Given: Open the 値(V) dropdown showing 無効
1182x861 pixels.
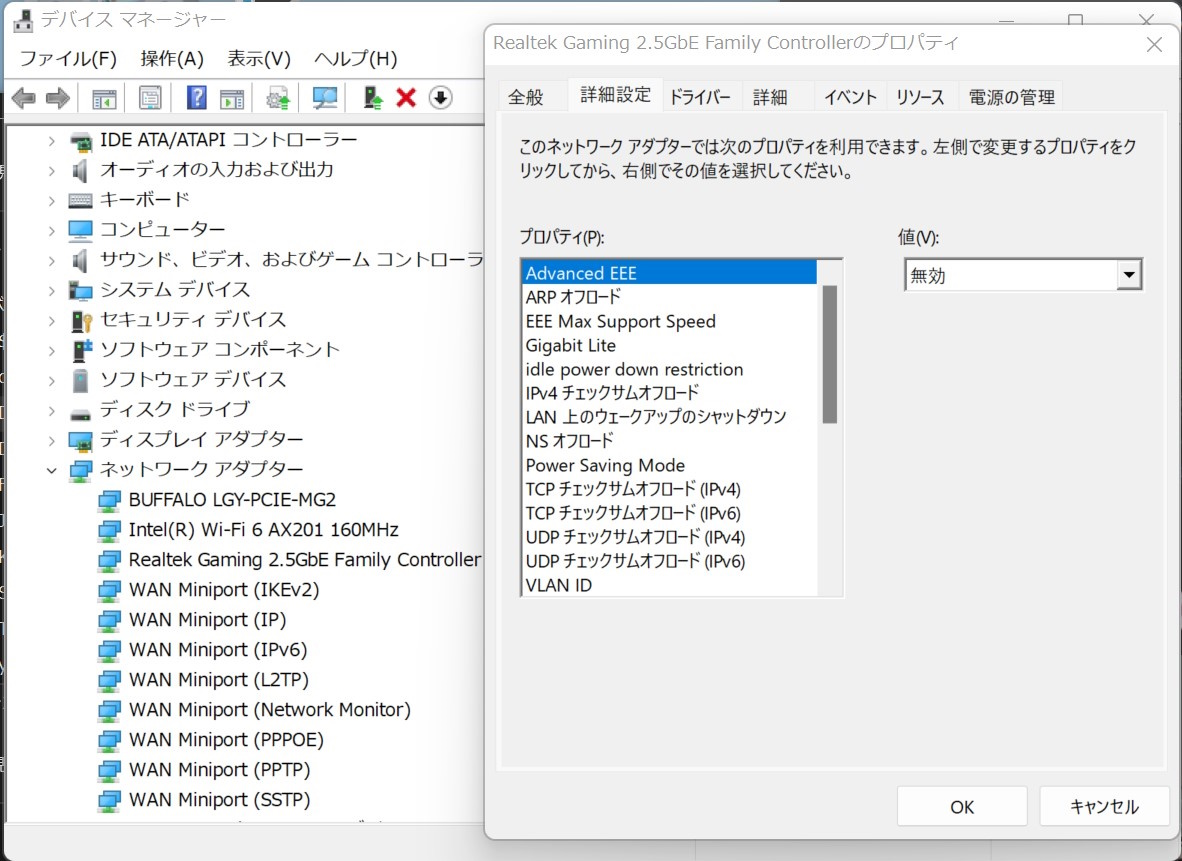Looking at the screenshot, I should pyautogui.click(x=1023, y=275).
